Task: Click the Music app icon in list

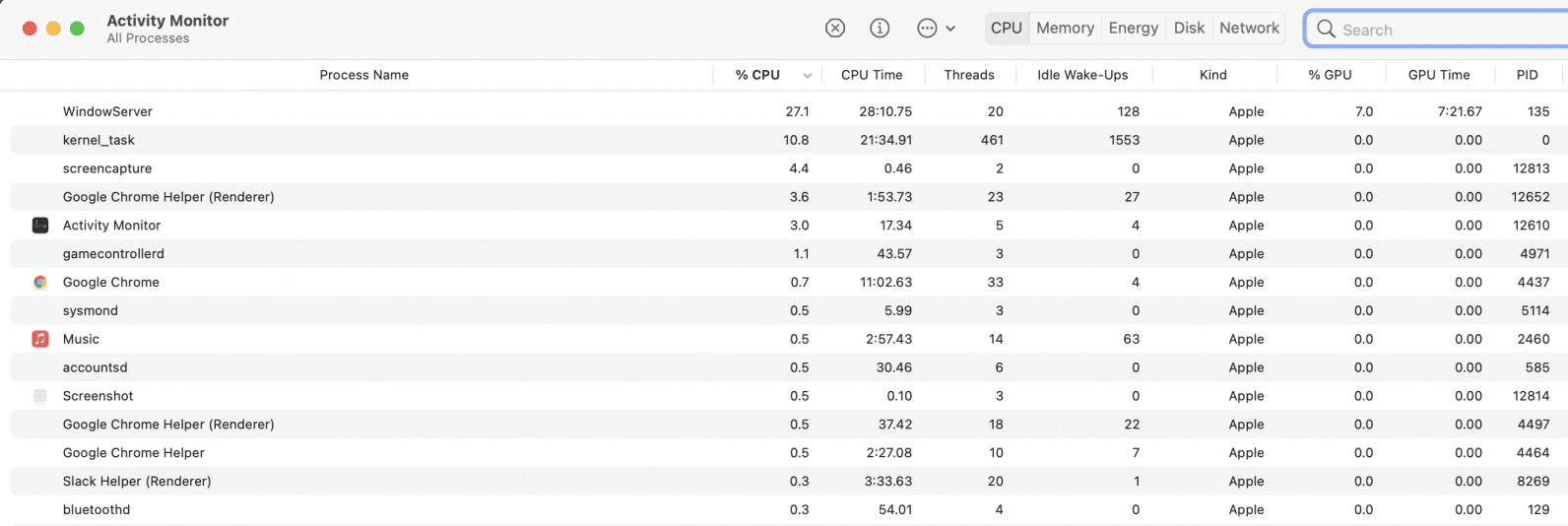Action: pyautogui.click(x=40, y=339)
